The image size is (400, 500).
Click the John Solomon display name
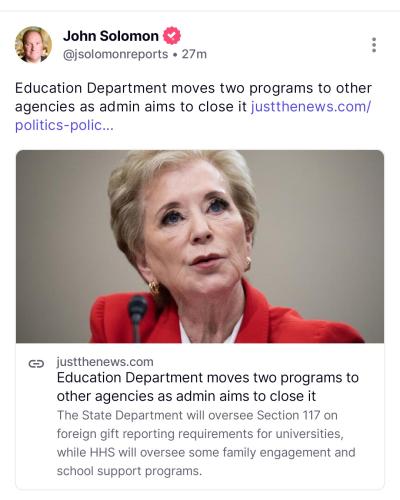tap(111, 36)
